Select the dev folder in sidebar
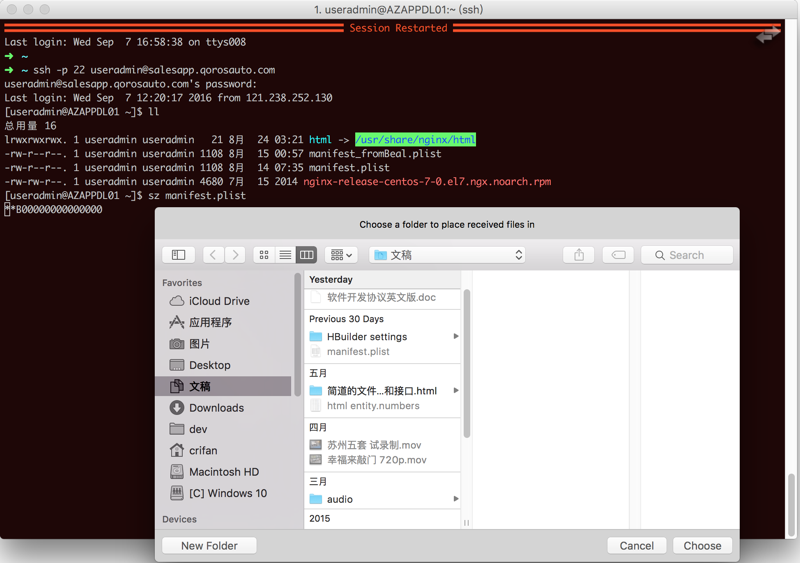Viewport: 800px width, 563px height. click(x=224, y=429)
